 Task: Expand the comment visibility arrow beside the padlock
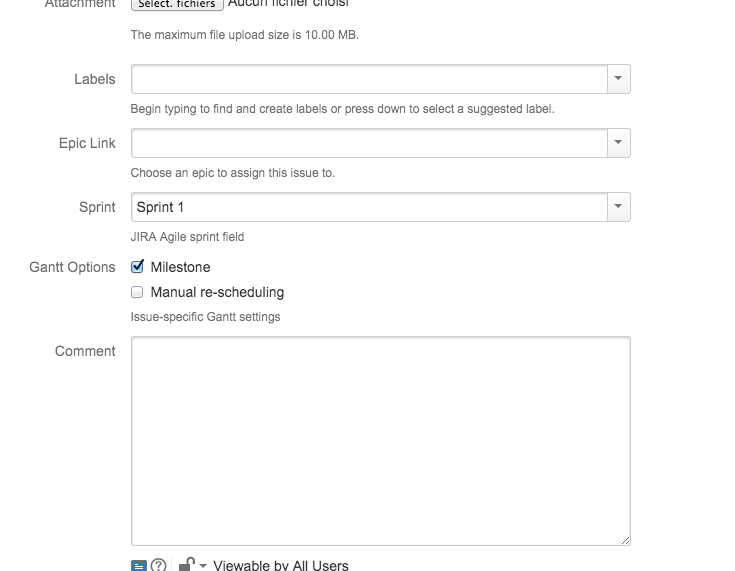[x=203, y=566]
